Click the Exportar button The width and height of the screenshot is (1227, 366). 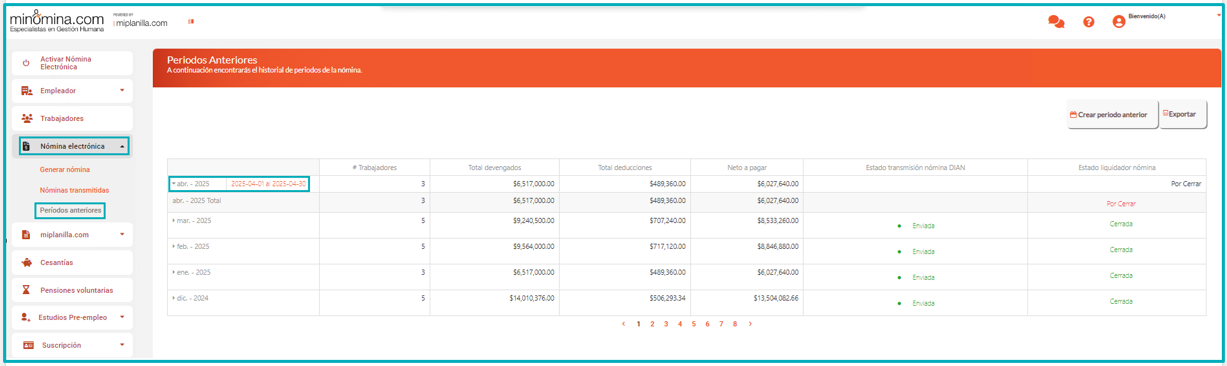click(x=1183, y=114)
